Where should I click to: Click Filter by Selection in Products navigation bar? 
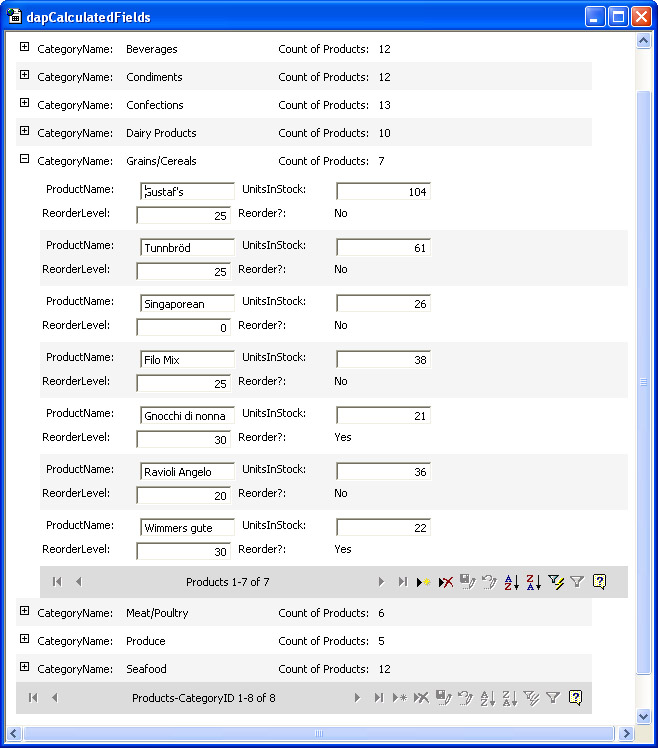(x=556, y=582)
